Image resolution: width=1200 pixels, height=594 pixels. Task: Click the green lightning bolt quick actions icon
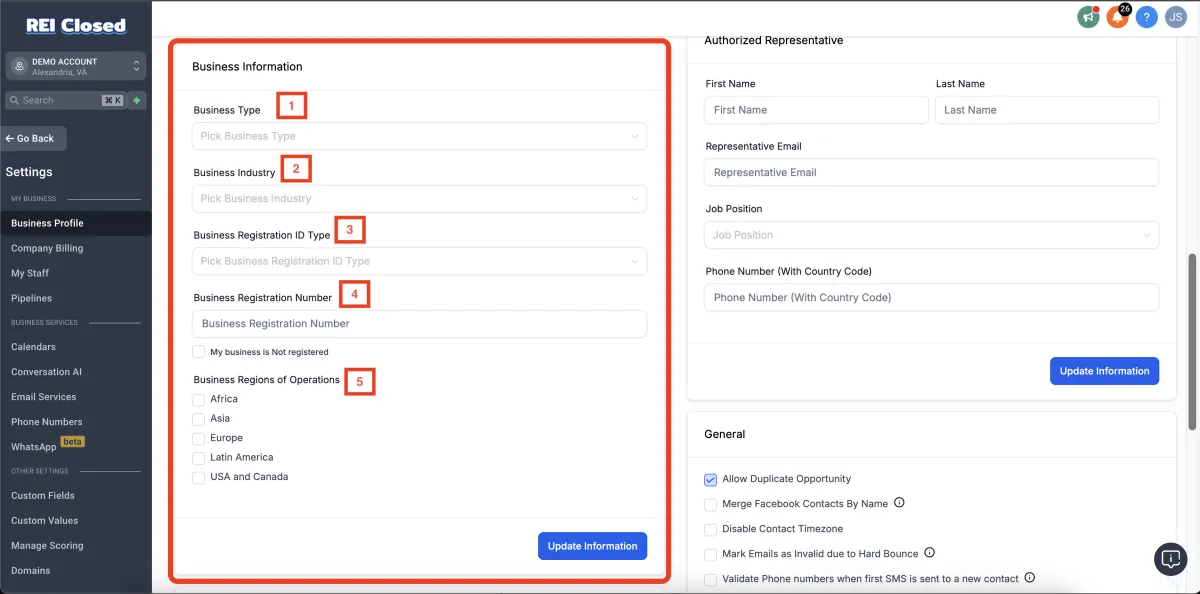tap(137, 100)
